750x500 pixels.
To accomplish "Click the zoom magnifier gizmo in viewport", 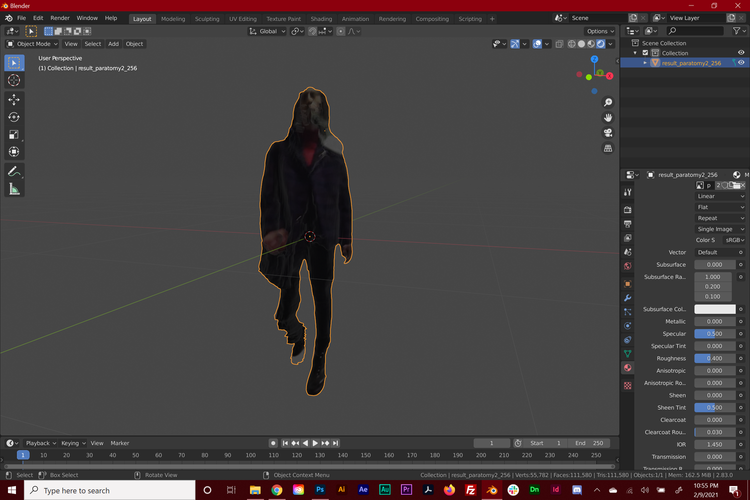I will 608,103.
